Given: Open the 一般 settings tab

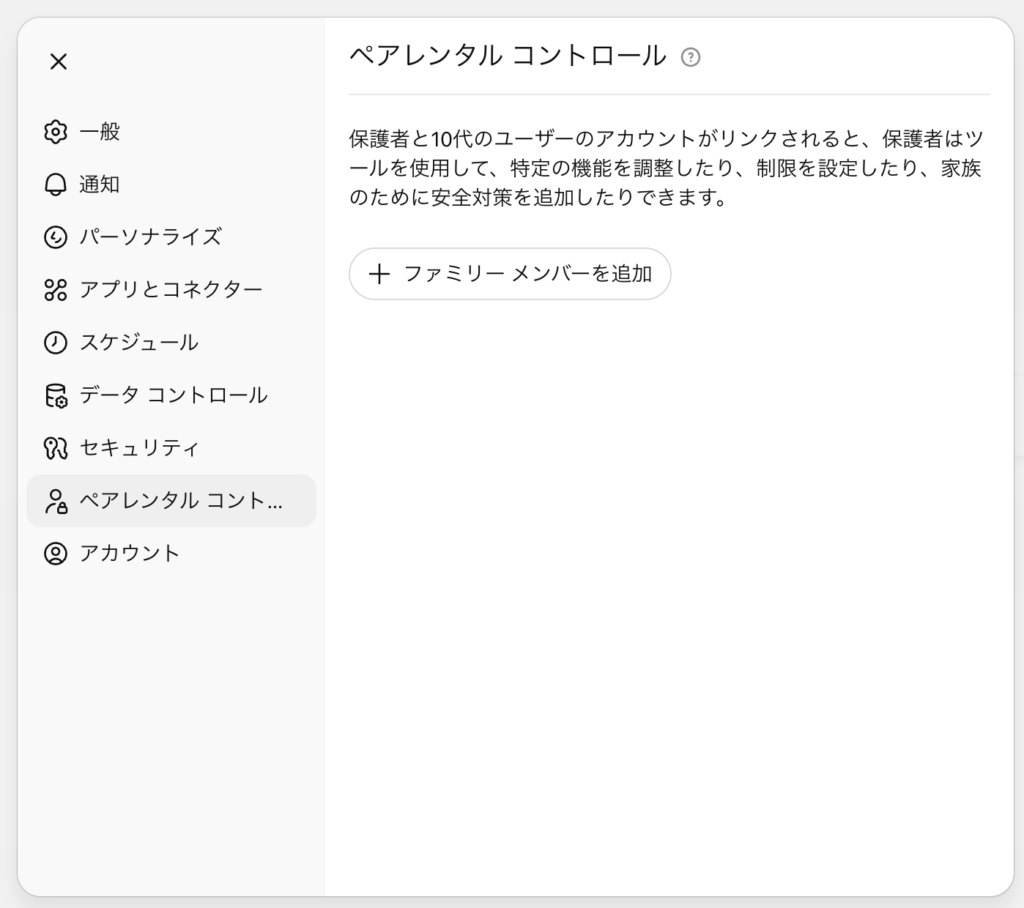Looking at the screenshot, I should point(100,132).
